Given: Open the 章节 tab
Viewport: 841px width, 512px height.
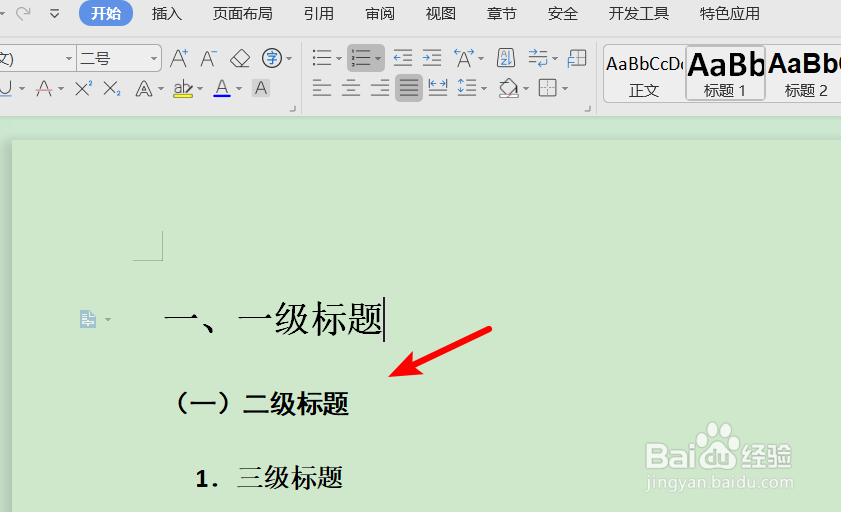Looking at the screenshot, I should (501, 13).
